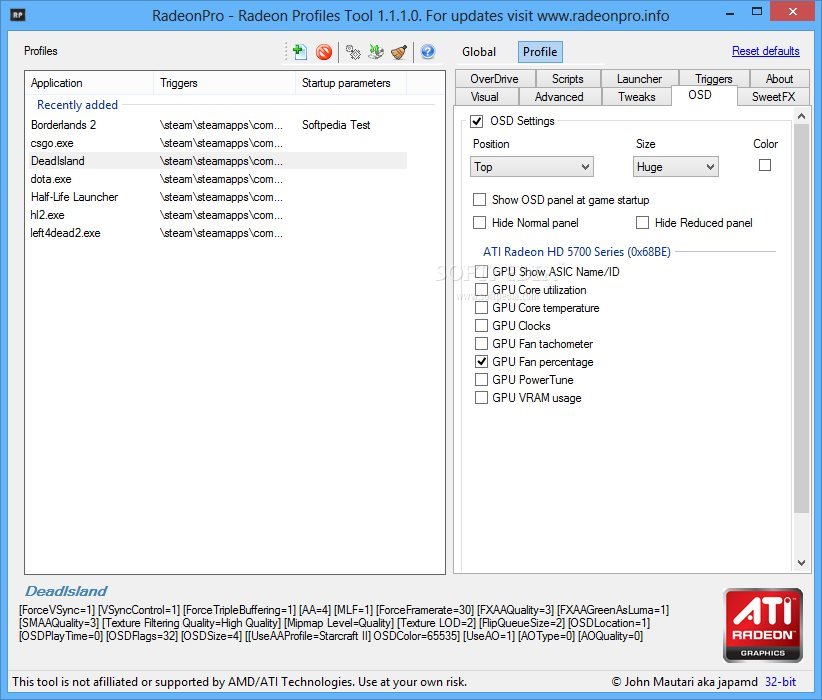Viewport: 822px width, 700px height.
Task: Click the Profile settings button
Action: pyautogui.click(x=540, y=52)
